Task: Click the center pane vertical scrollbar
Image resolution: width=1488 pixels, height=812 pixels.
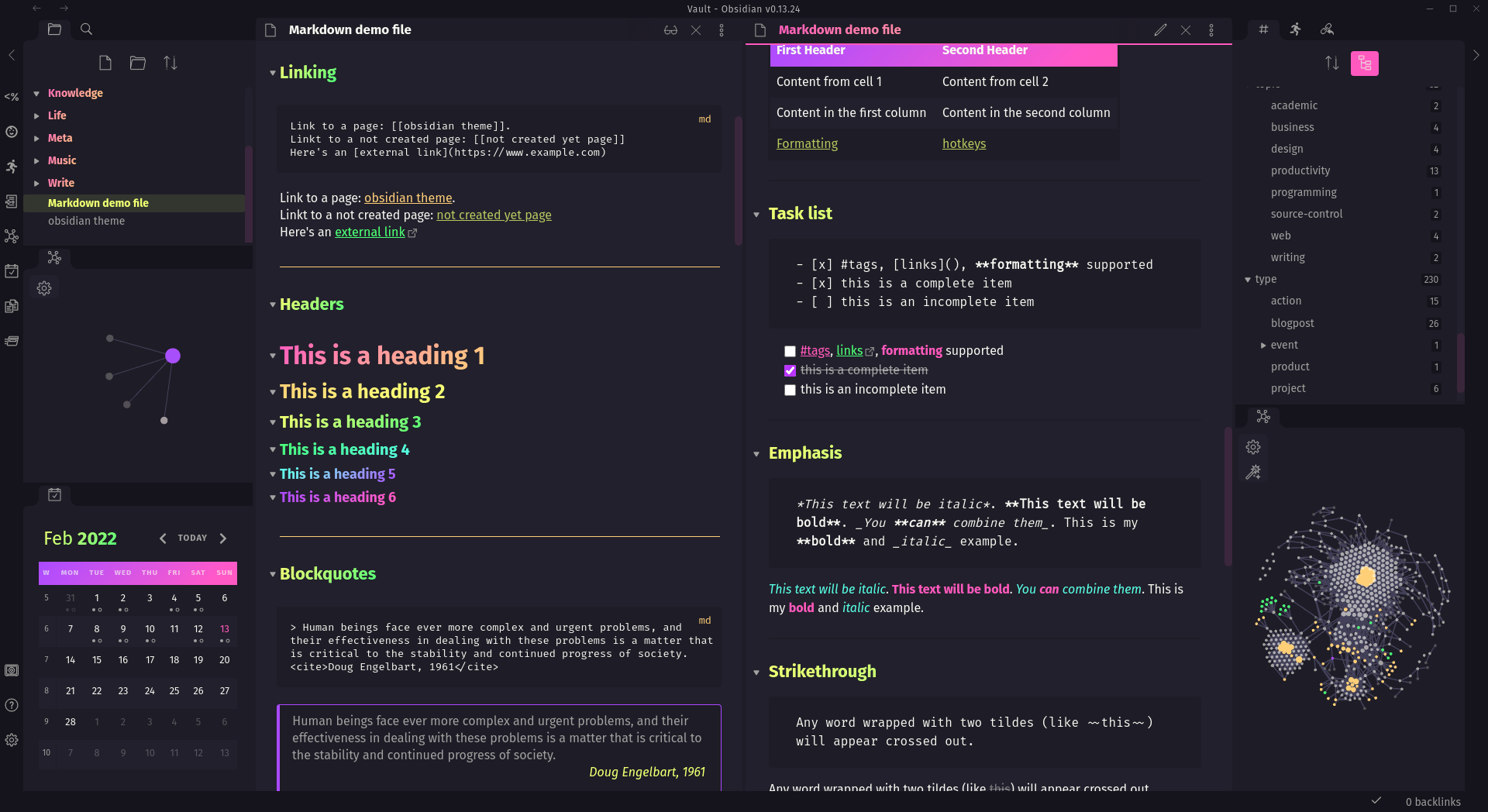Action: click(x=738, y=181)
